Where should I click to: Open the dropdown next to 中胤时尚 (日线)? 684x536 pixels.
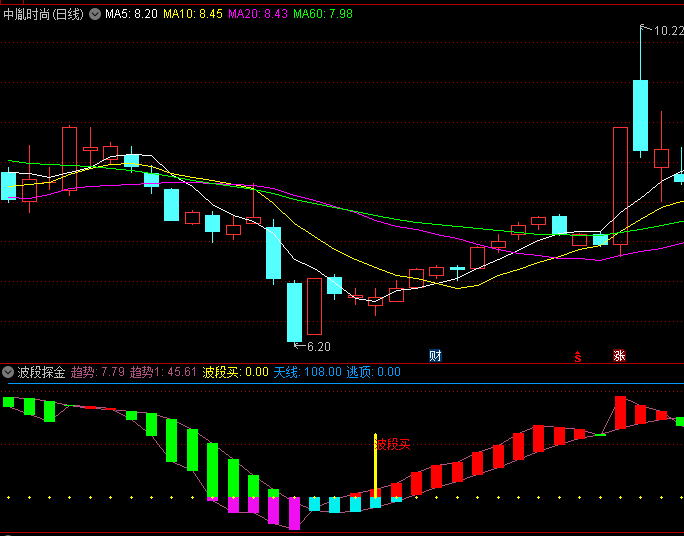click(x=95, y=14)
